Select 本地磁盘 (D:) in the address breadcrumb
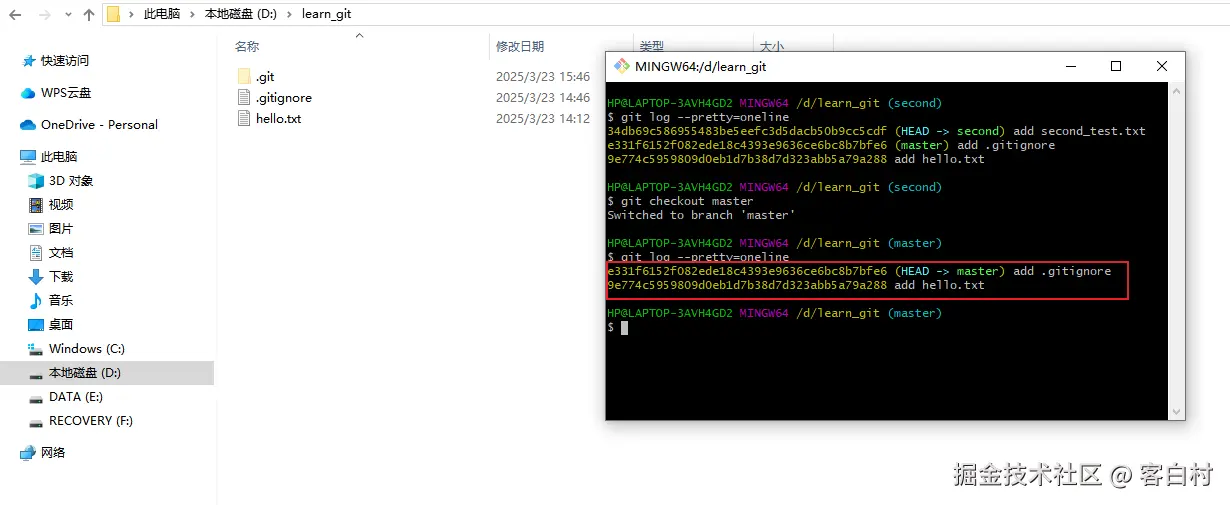The image size is (1230, 505). tap(240, 15)
